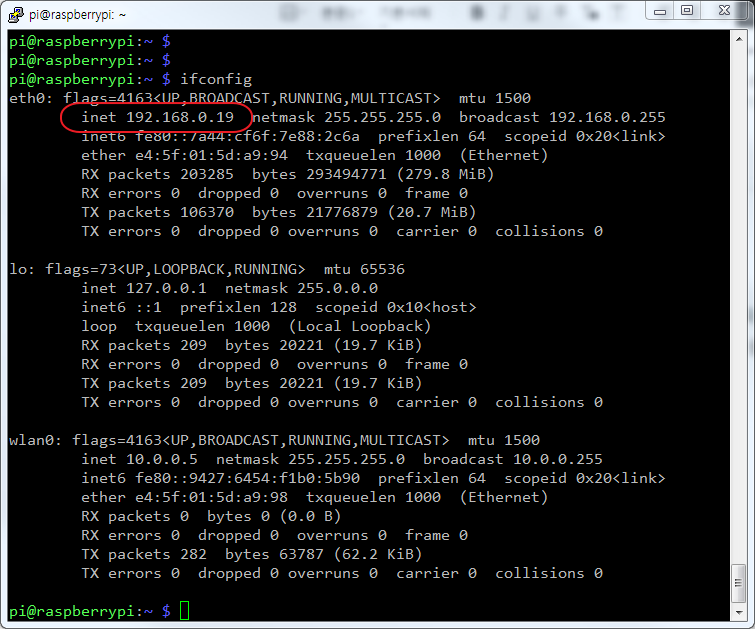Image resolution: width=755 pixels, height=629 pixels.
Task: Click 'inet 127.0.0.1' loopback address
Action: [144, 288]
